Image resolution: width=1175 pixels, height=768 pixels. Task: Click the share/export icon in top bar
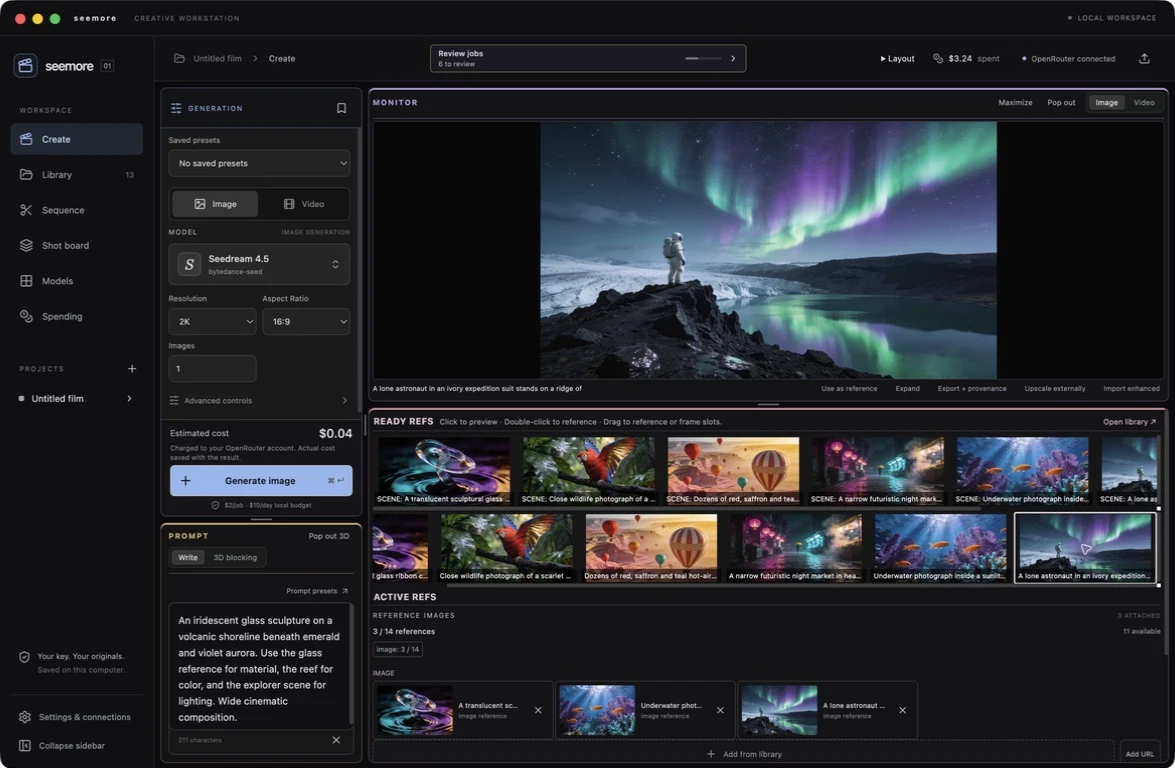pyautogui.click(x=1144, y=58)
